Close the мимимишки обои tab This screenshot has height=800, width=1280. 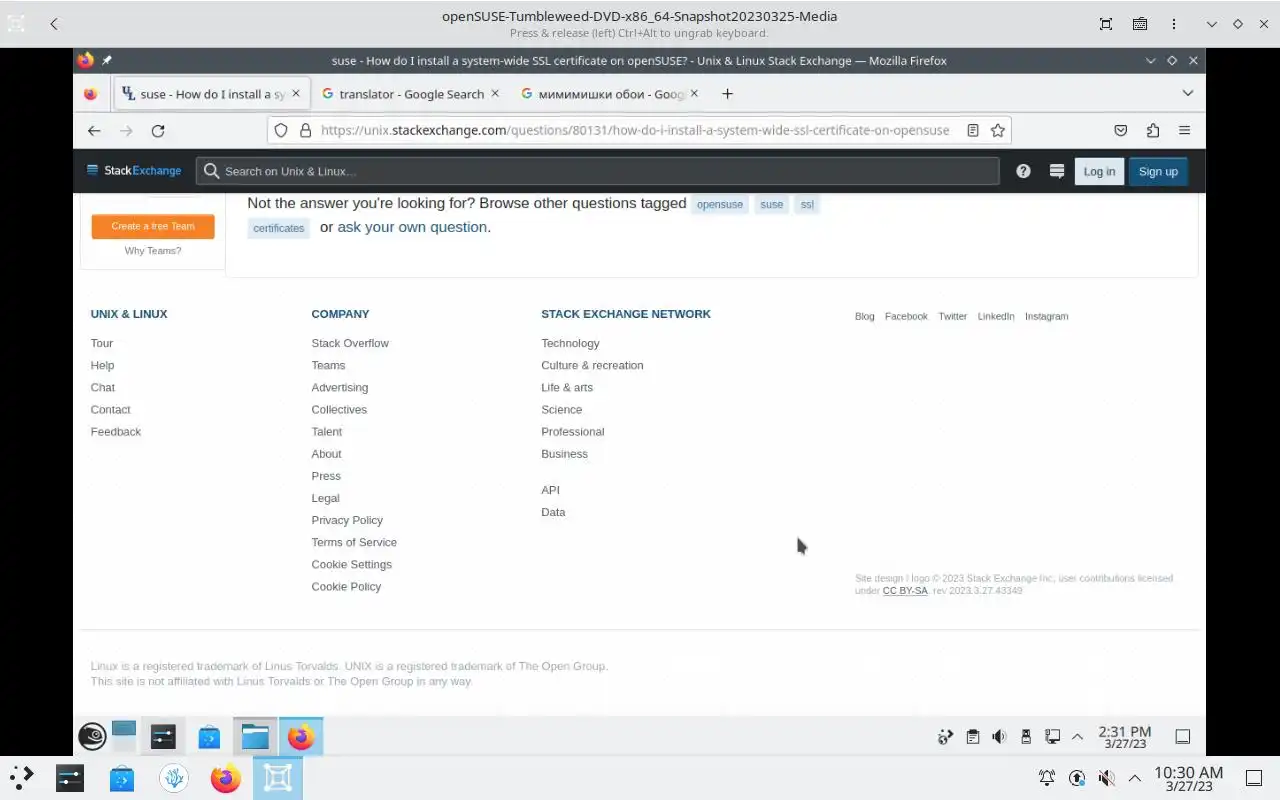click(x=695, y=93)
